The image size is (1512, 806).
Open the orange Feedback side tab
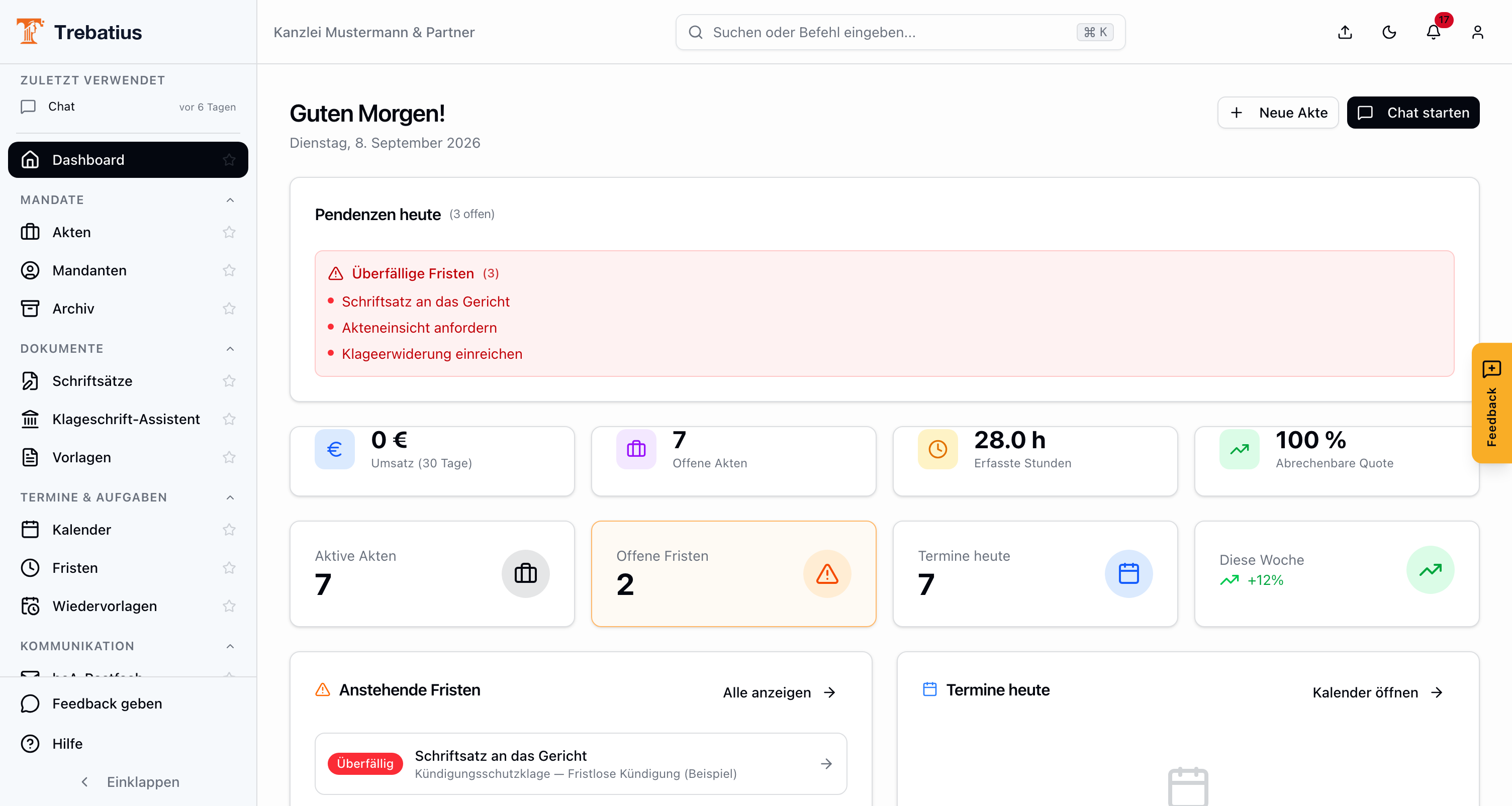pos(1491,403)
